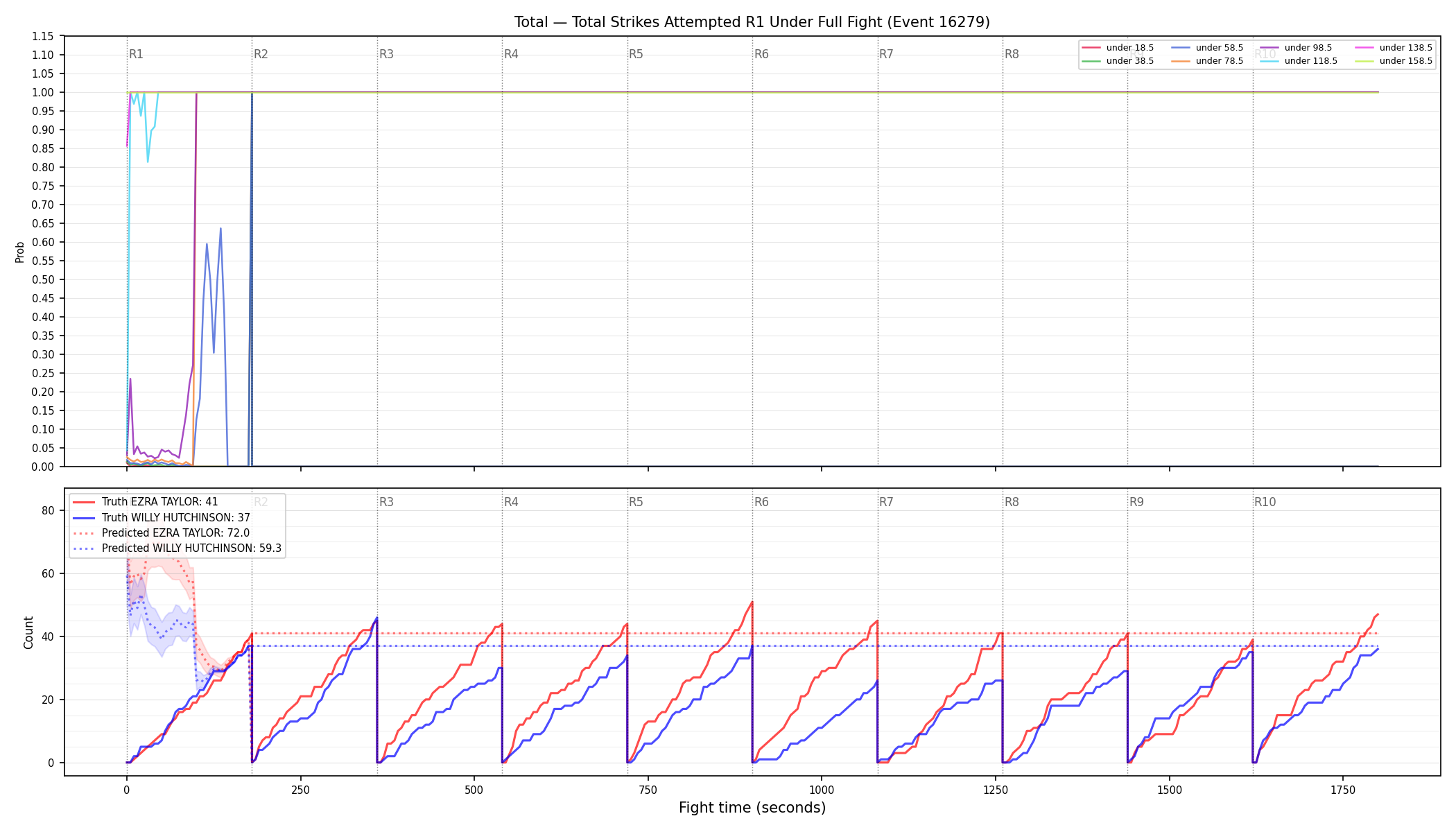Screen dimensions: 1456x832
Task: Click the R6 round label in the Count chart
Action: (761, 502)
